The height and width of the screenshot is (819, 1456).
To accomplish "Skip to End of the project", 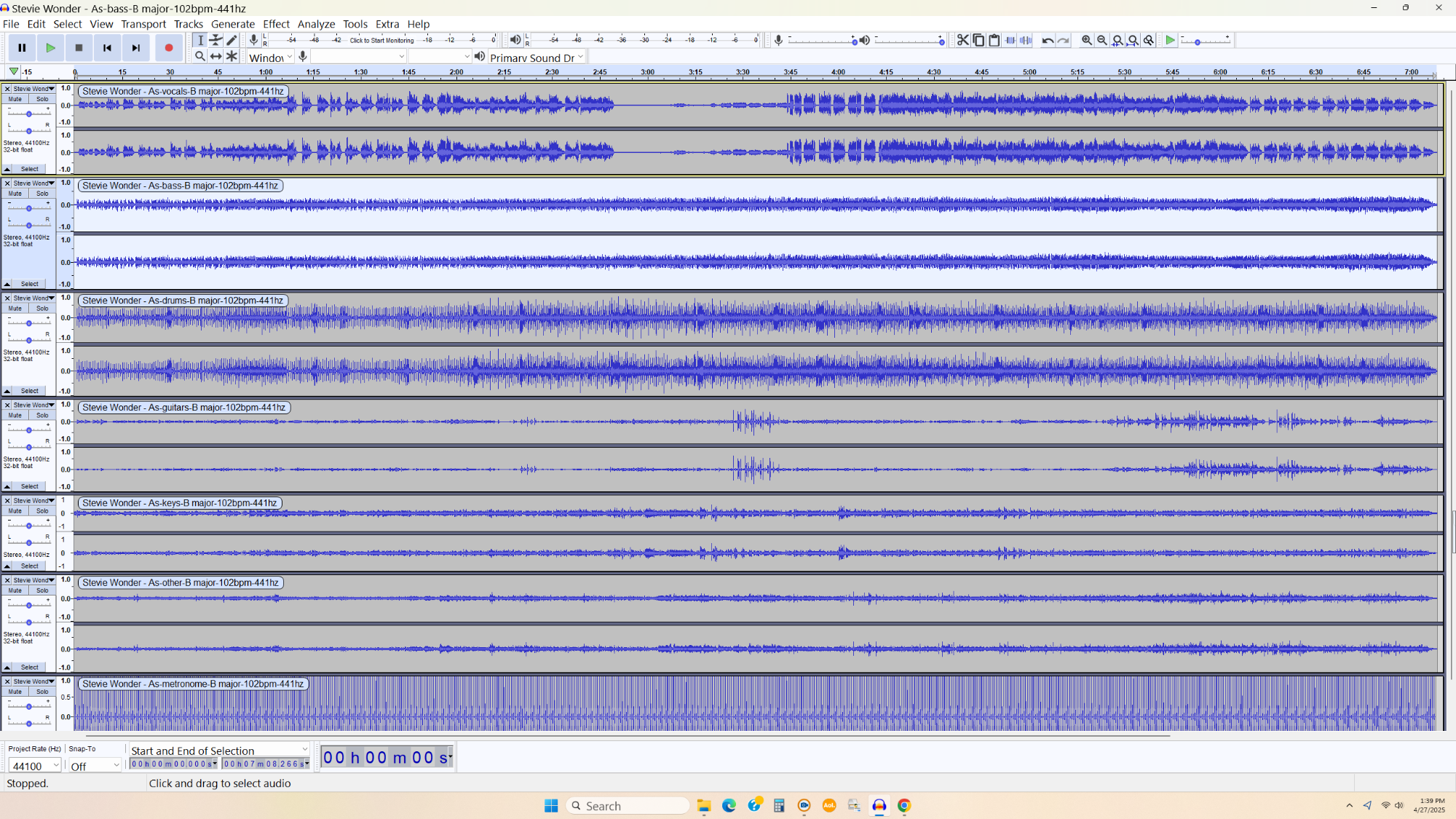I will click(135, 48).
